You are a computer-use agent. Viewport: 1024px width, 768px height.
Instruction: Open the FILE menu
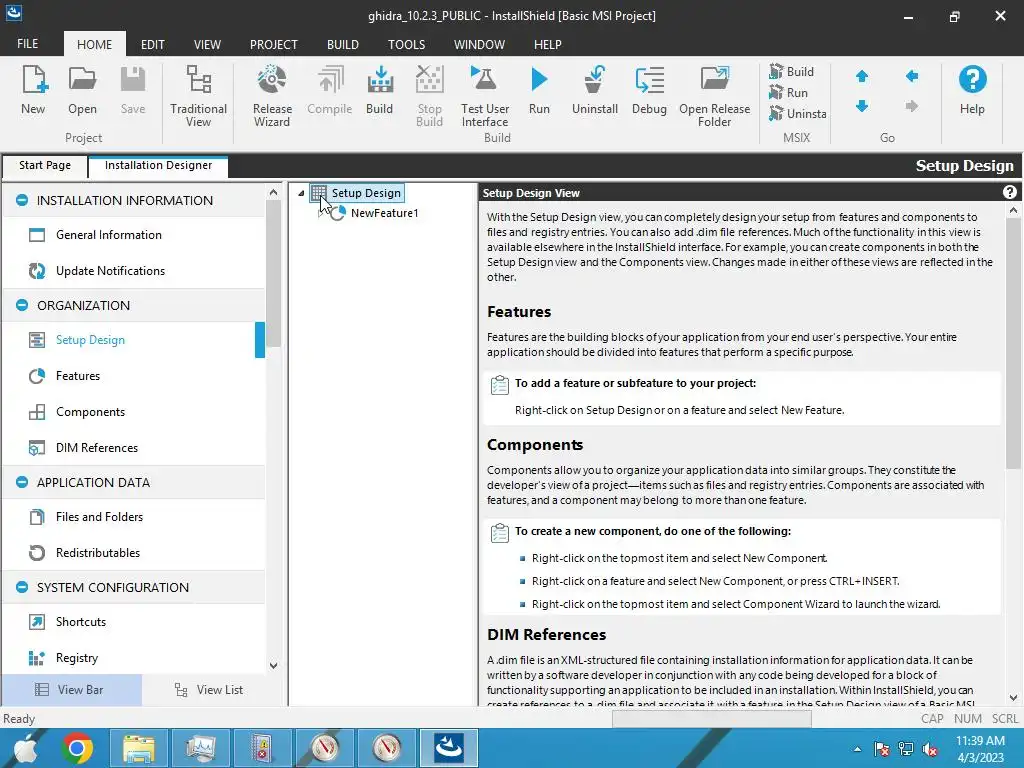pos(27,44)
